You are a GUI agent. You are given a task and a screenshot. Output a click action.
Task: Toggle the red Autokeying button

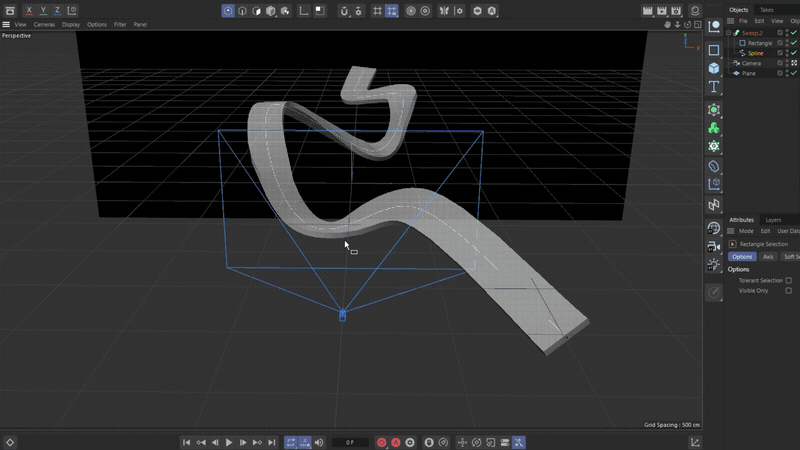pyautogui.click(x=395, y=442)
